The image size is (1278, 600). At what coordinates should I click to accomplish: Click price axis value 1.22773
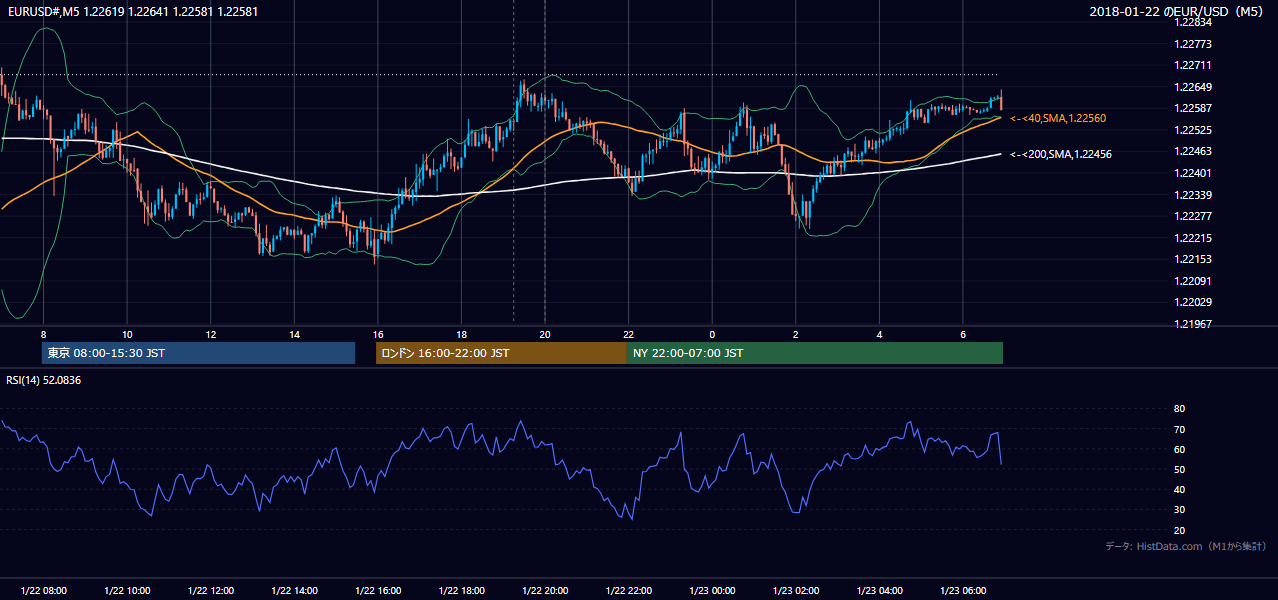coord(1193,44)
